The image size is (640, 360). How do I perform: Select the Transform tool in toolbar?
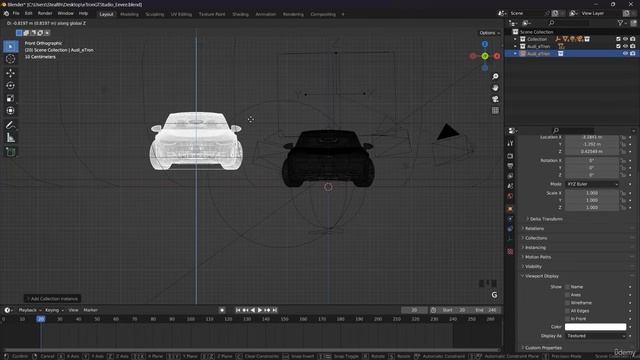tap(11, 111)
